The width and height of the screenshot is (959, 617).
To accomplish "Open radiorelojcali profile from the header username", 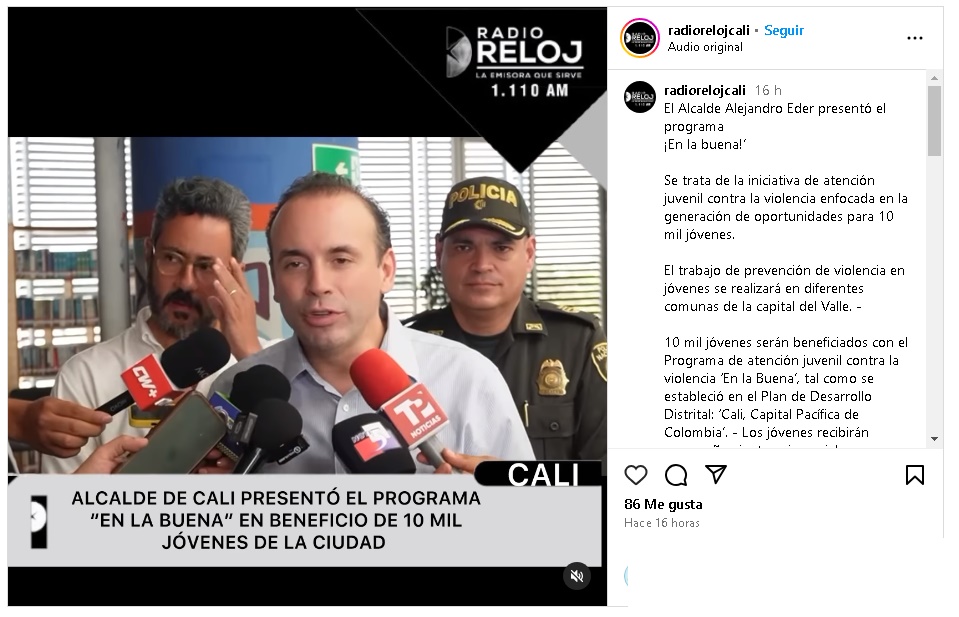I will (708, 31).
